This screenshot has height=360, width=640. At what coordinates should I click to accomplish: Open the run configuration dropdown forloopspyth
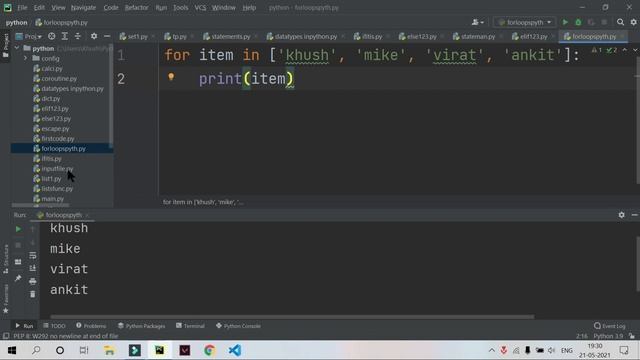(x=524, y=22)
